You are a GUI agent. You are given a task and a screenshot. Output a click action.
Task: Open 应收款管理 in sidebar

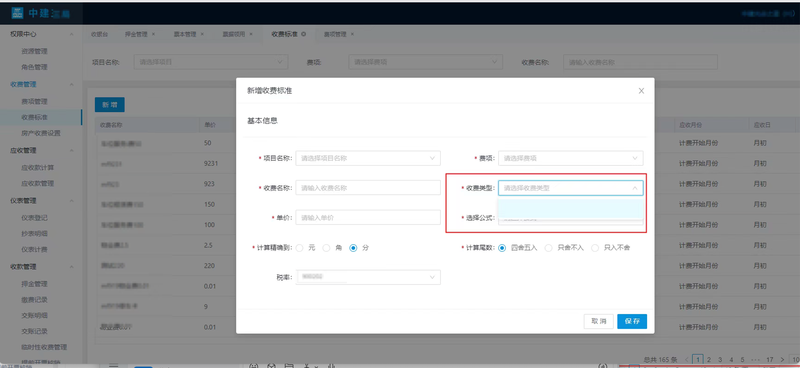point(38,183)
